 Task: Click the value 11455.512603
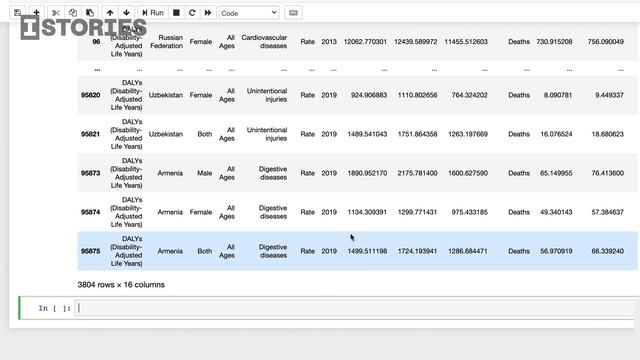pos(466,42)
